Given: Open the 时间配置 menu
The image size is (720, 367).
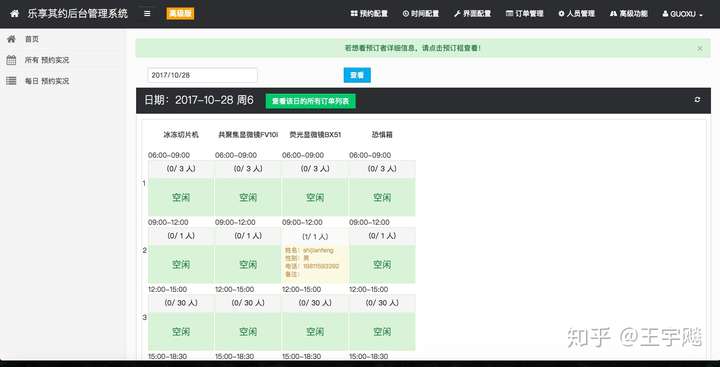Looking at the screenshot, I should coord(421,14).
